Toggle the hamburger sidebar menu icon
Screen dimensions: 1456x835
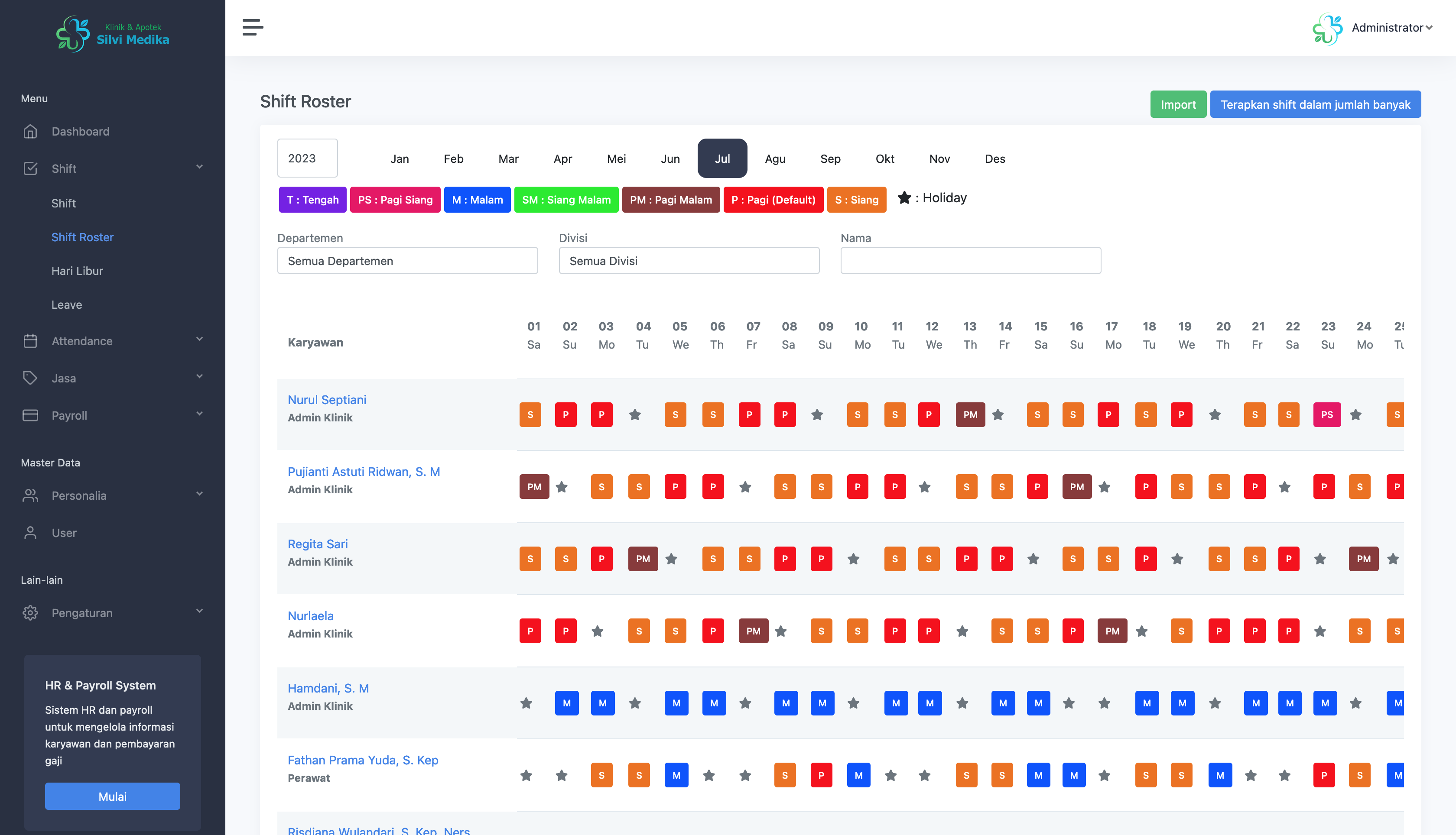[253, 27]
